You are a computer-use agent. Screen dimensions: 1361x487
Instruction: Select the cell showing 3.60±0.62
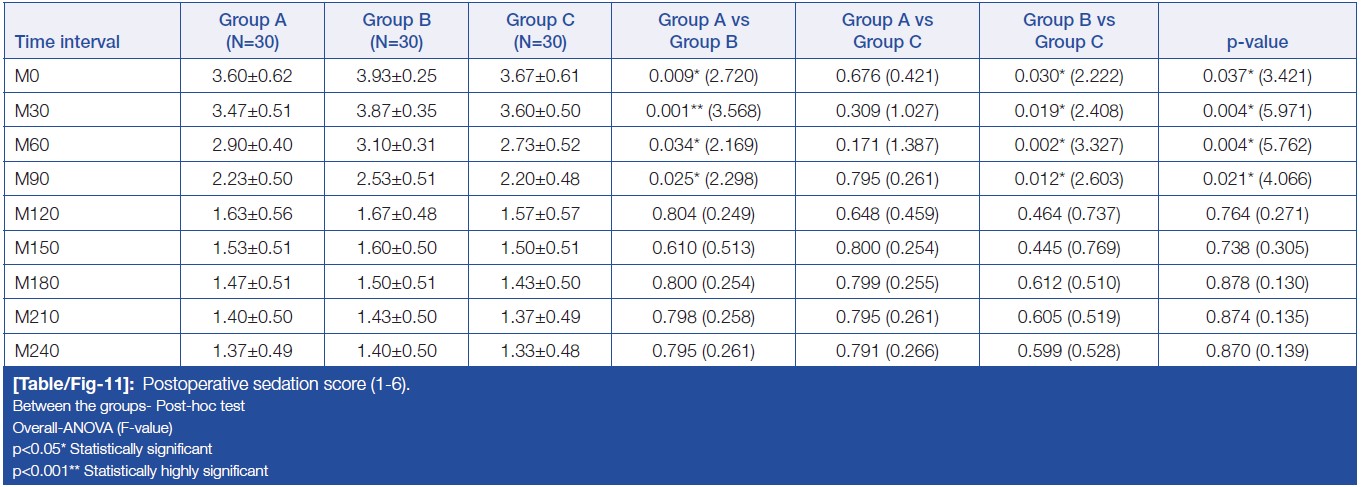pyautogui.click(x=253, y=75)
